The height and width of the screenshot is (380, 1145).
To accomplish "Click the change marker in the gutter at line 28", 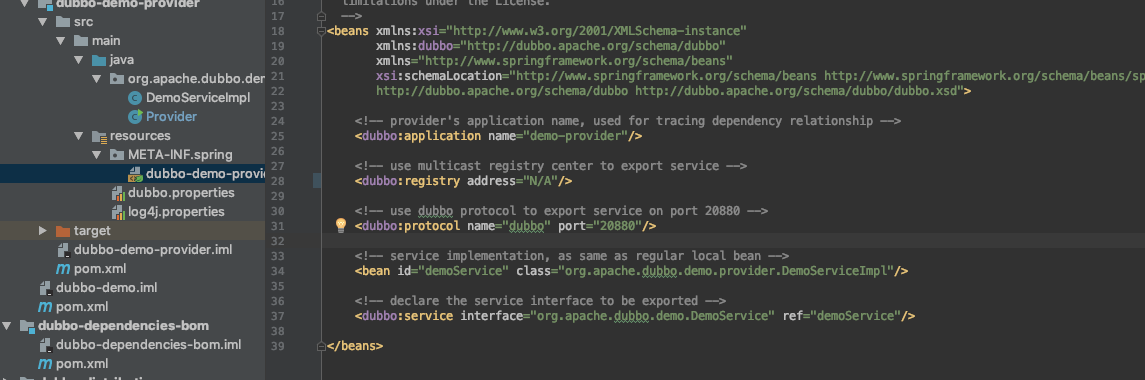I will (x=317, y=180).
